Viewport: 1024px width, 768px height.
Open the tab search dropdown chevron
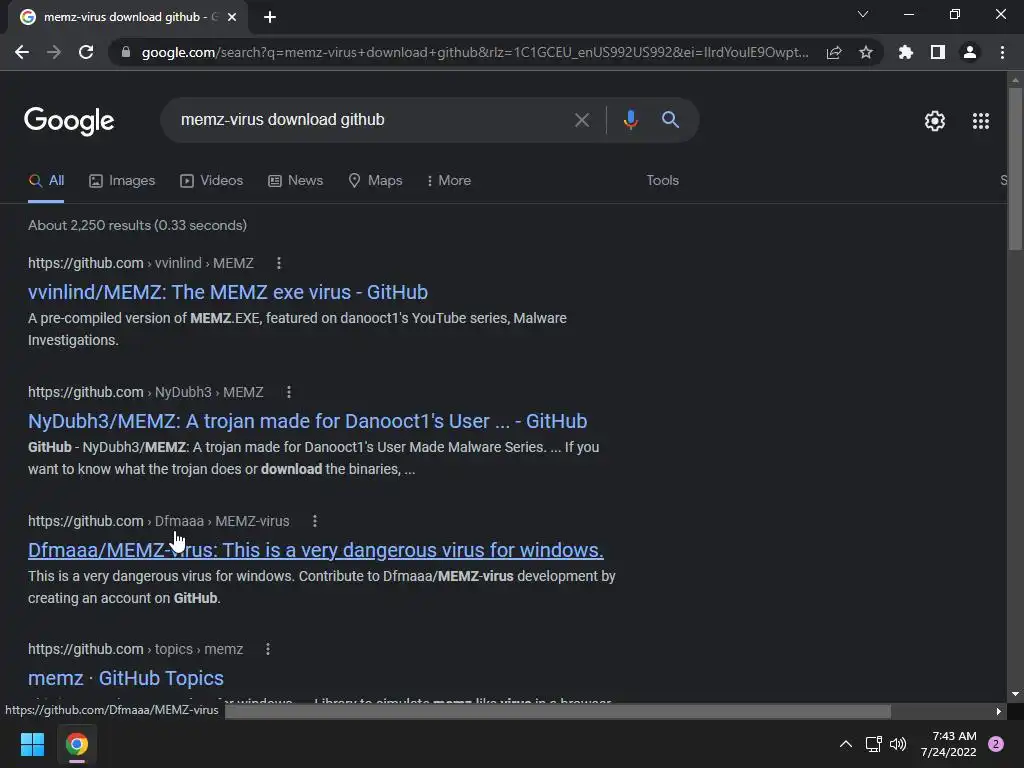point(863,14)
